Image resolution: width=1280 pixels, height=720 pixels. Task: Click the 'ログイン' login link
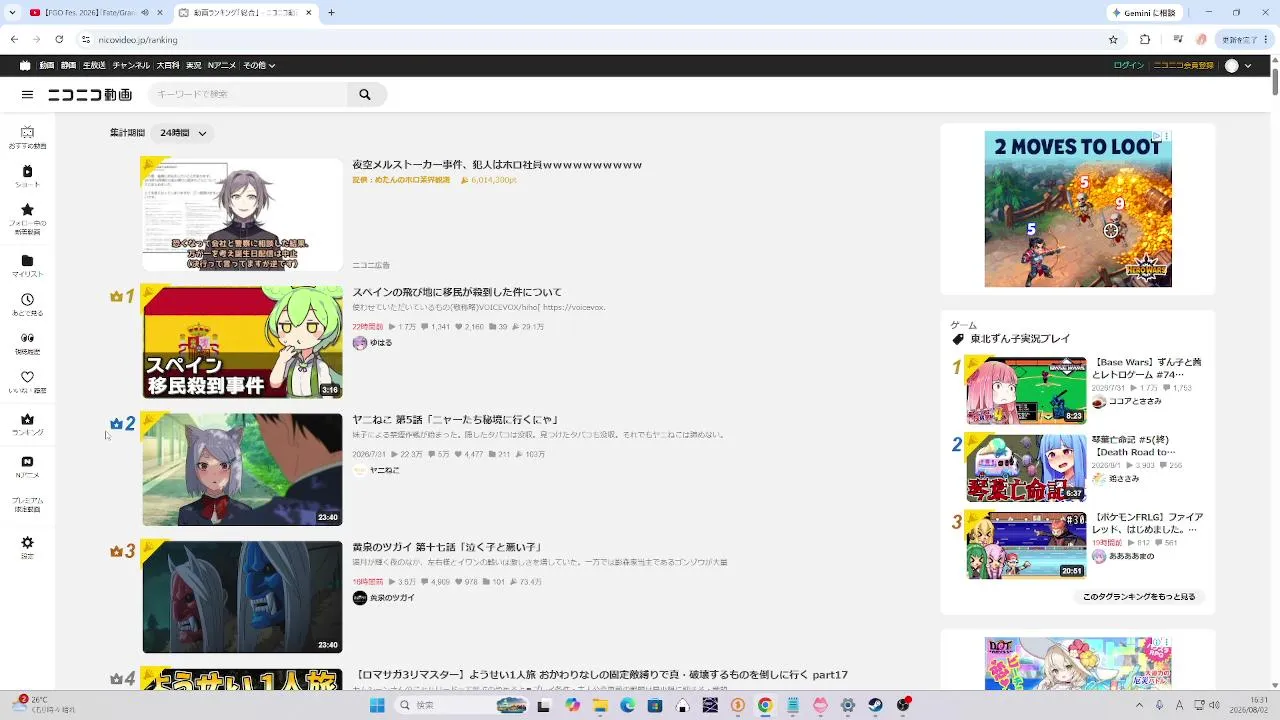pyautogui.click(x=1129, y=66)
